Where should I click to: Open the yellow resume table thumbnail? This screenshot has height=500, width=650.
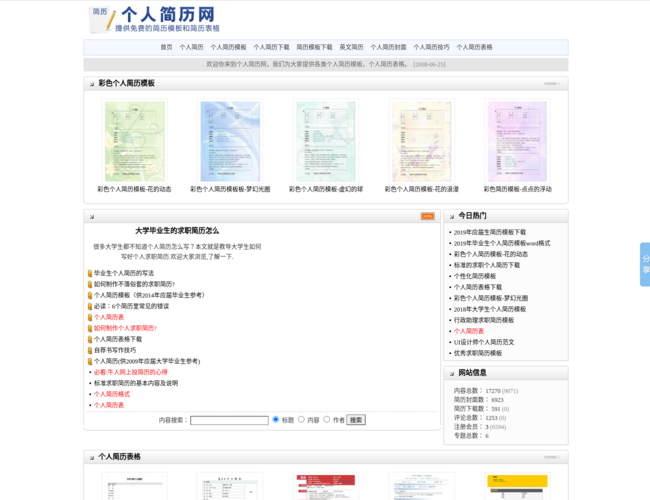pyautogui.click(x=517, y=486)
